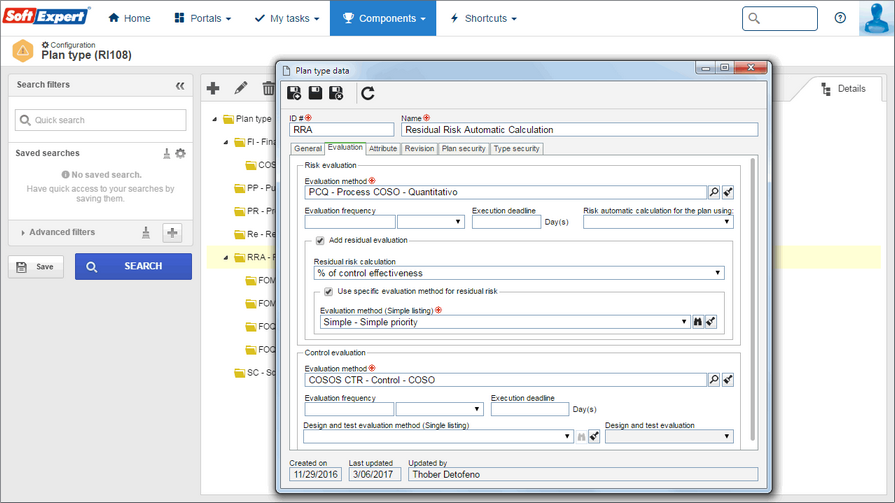This screenshot has width=895, height=503.
Task: Click the saved searches settings gear
Action: coord(180,153)
